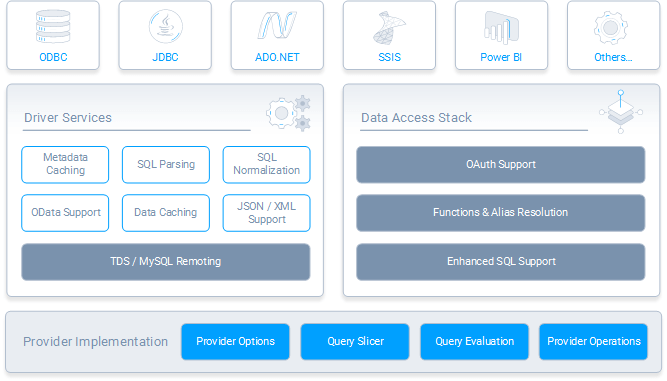Screen dimensions: 667x381
Task: Click the Provider Options button
Action: (235, 341)
